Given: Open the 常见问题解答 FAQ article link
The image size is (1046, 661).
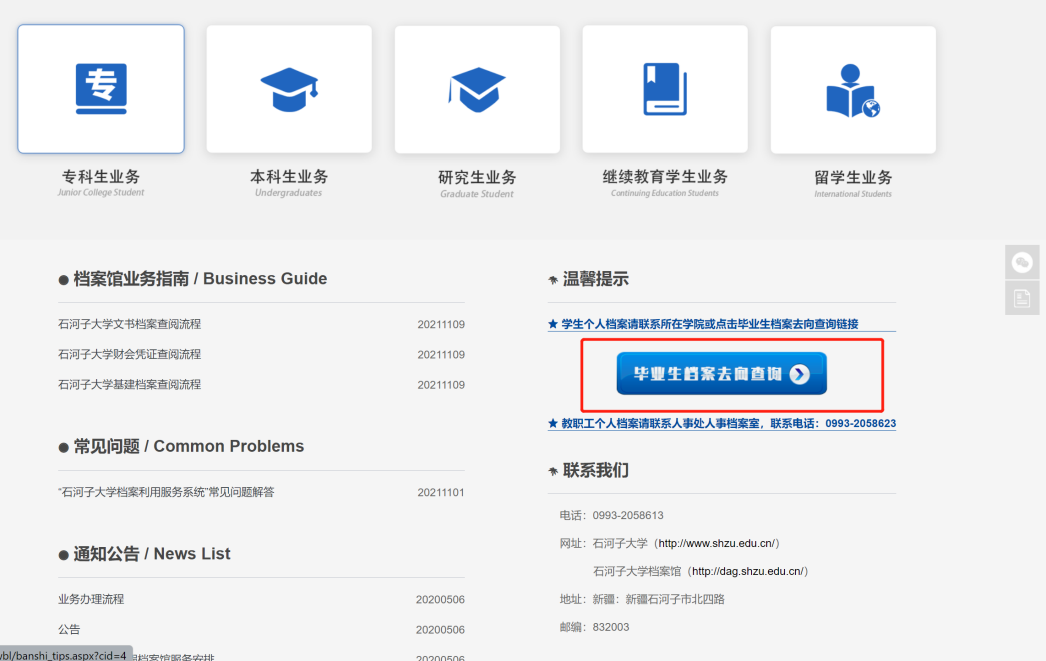Looking at the screenshot, I should pos(166,492).
